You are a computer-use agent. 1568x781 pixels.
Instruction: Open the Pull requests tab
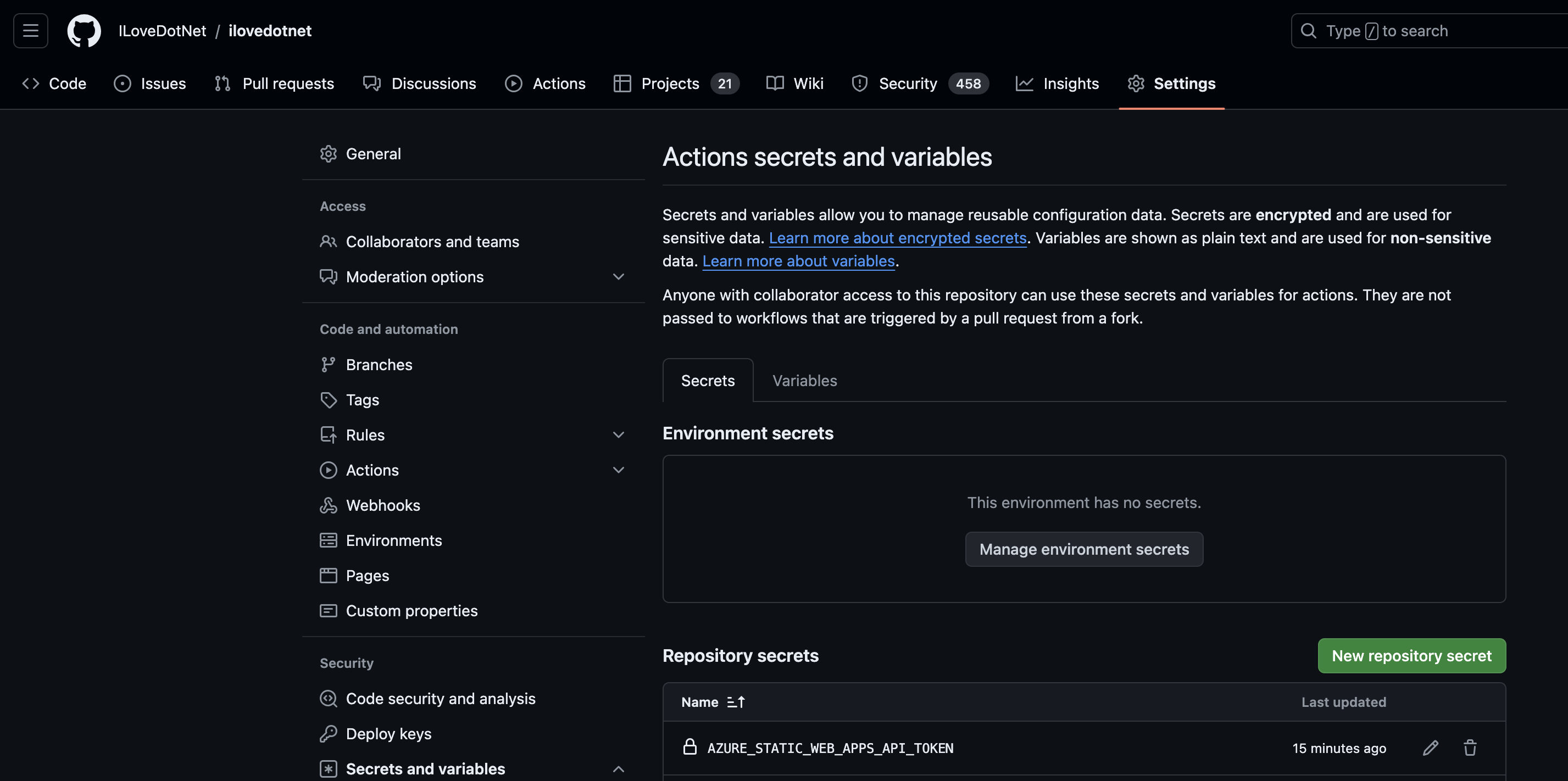[x=275, y=83]
